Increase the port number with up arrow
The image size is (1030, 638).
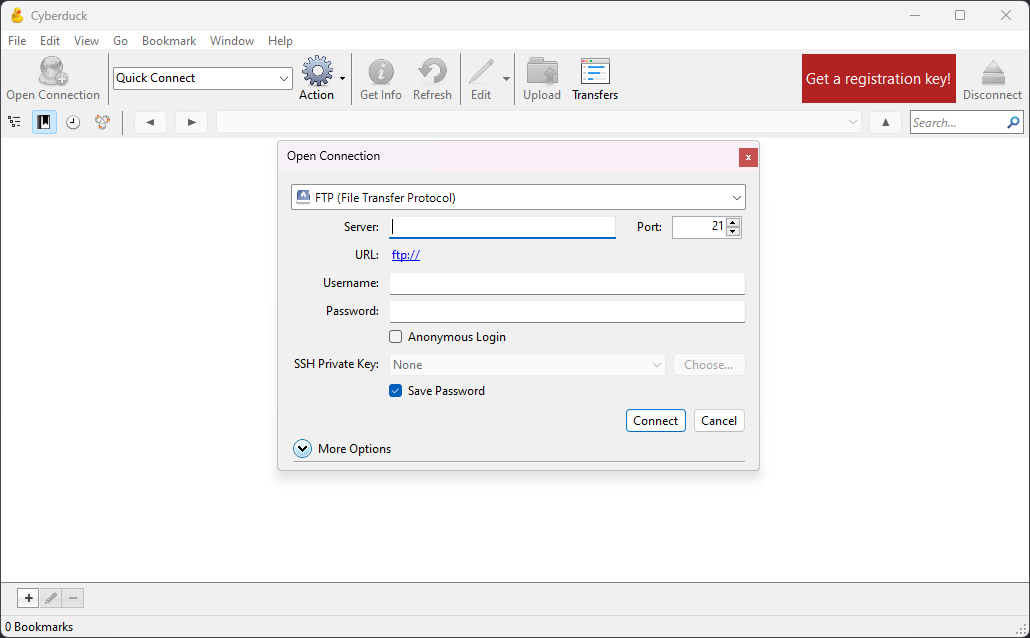point(733,222)
